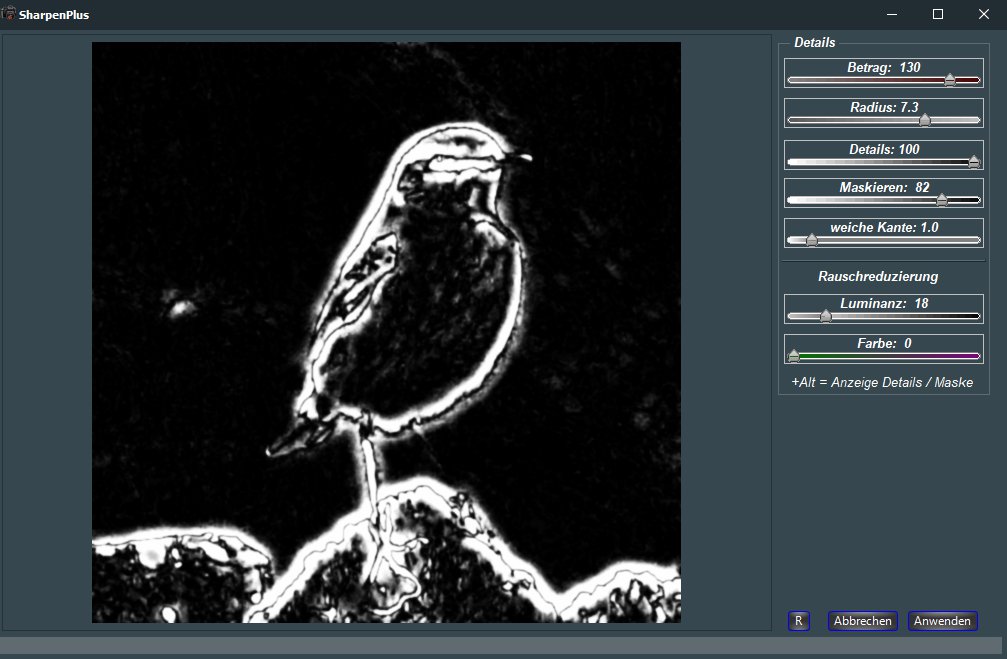Screen dimensions: 1007x659
Task: Click the Maskieren slider handle
Action: 941,200
